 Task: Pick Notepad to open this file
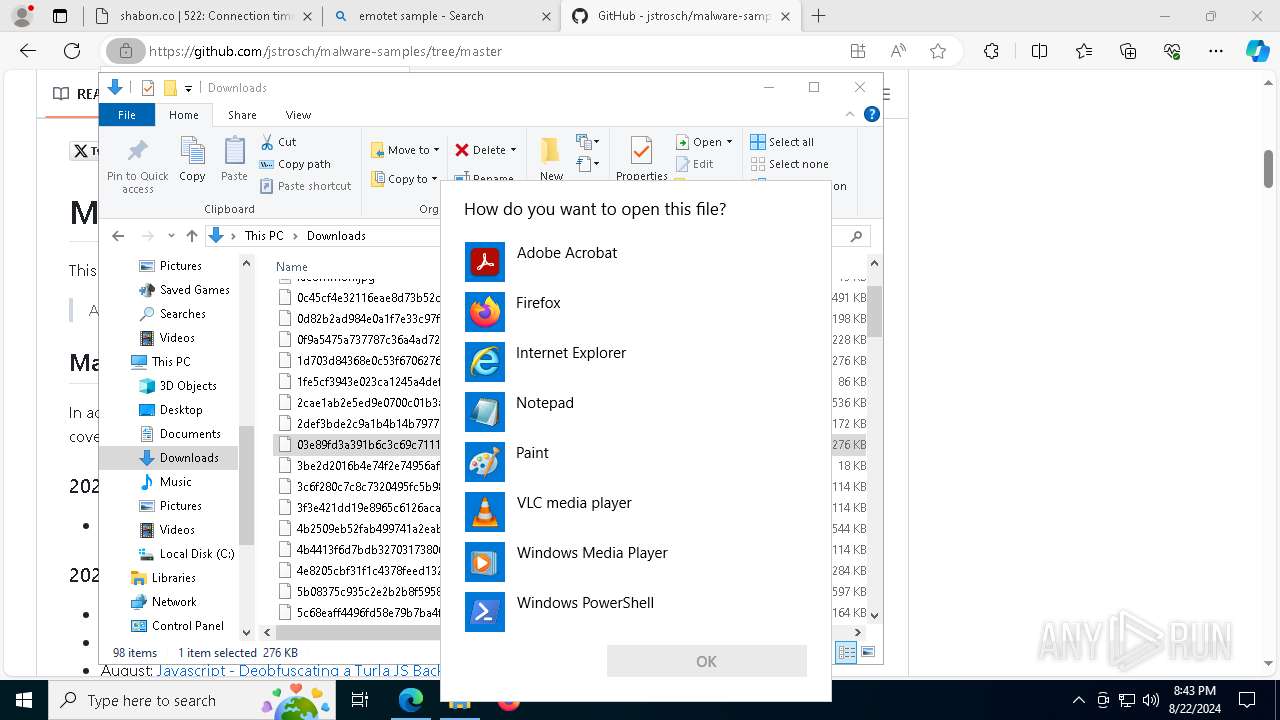636,412
